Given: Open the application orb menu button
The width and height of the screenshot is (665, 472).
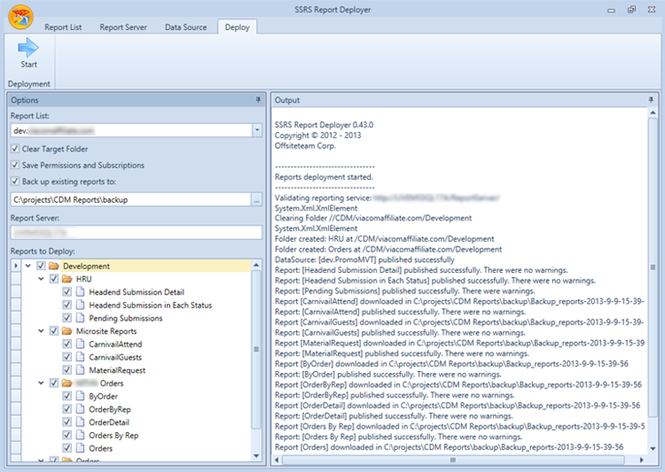Looking at the screenshot, I should (21, 17).
